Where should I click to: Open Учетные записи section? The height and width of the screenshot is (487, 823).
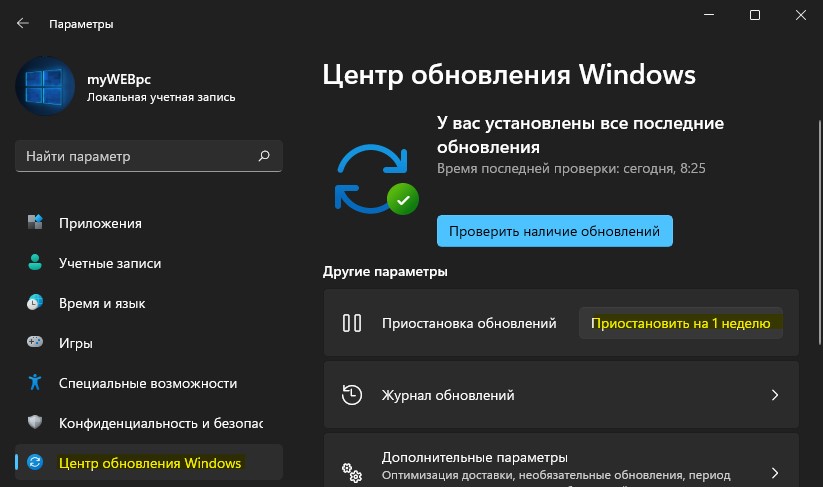click(x=149, y=263)
